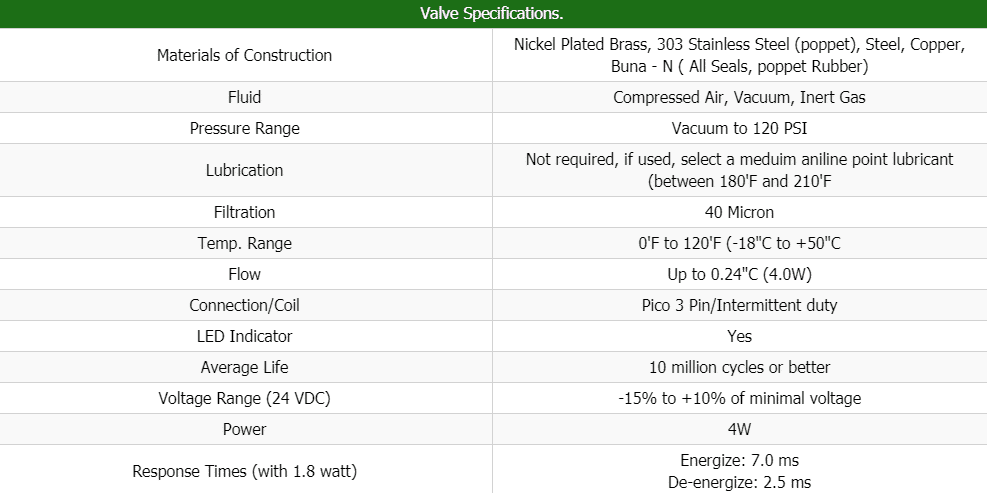This screenshot has width=987, height=493.
Task: Click the Nickel Plated Brass materials description
Action: 739,56
